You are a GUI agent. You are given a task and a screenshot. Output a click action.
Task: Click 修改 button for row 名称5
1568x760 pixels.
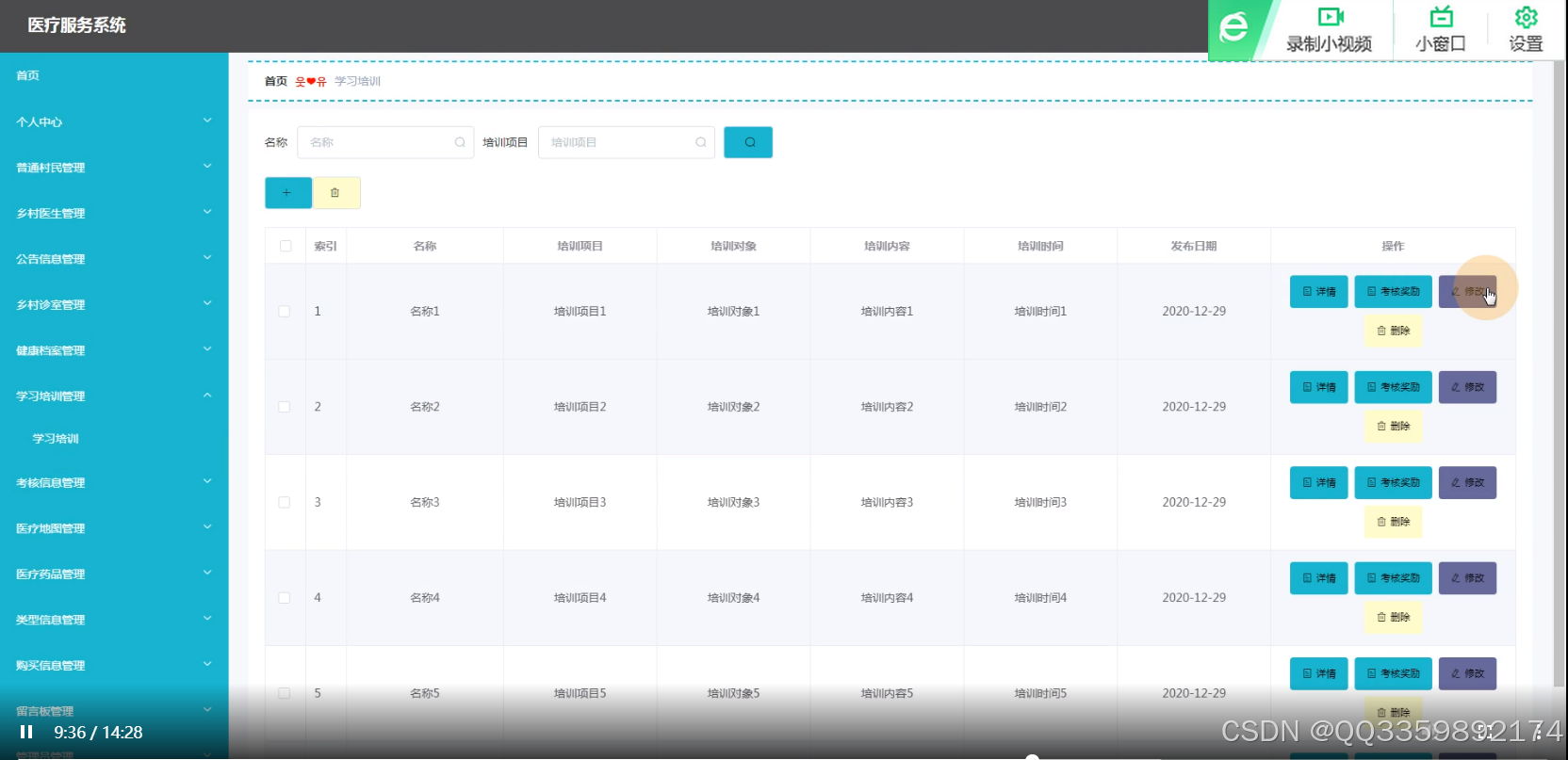pos(1467,673)
